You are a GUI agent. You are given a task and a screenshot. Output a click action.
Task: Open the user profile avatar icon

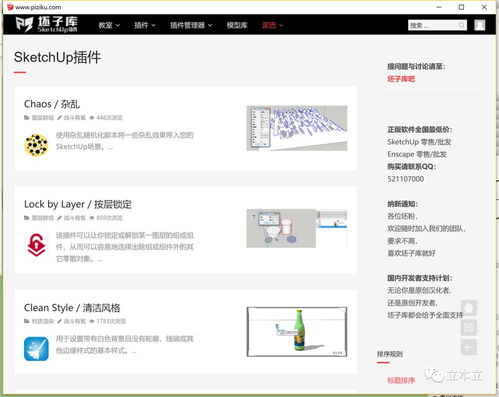coord(480,25)
